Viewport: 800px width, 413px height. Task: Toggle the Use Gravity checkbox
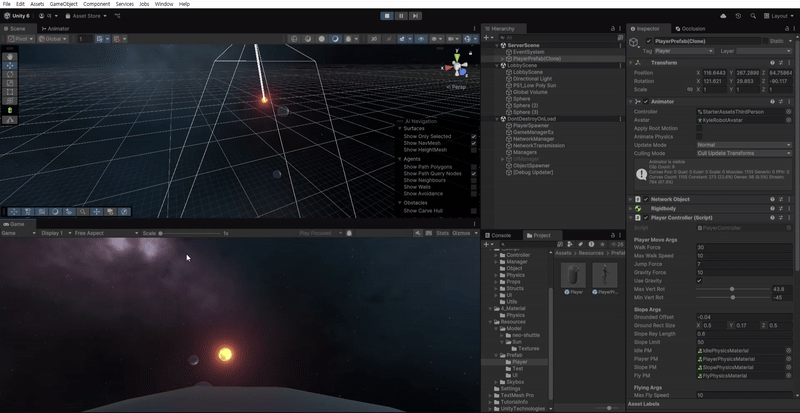699,280
